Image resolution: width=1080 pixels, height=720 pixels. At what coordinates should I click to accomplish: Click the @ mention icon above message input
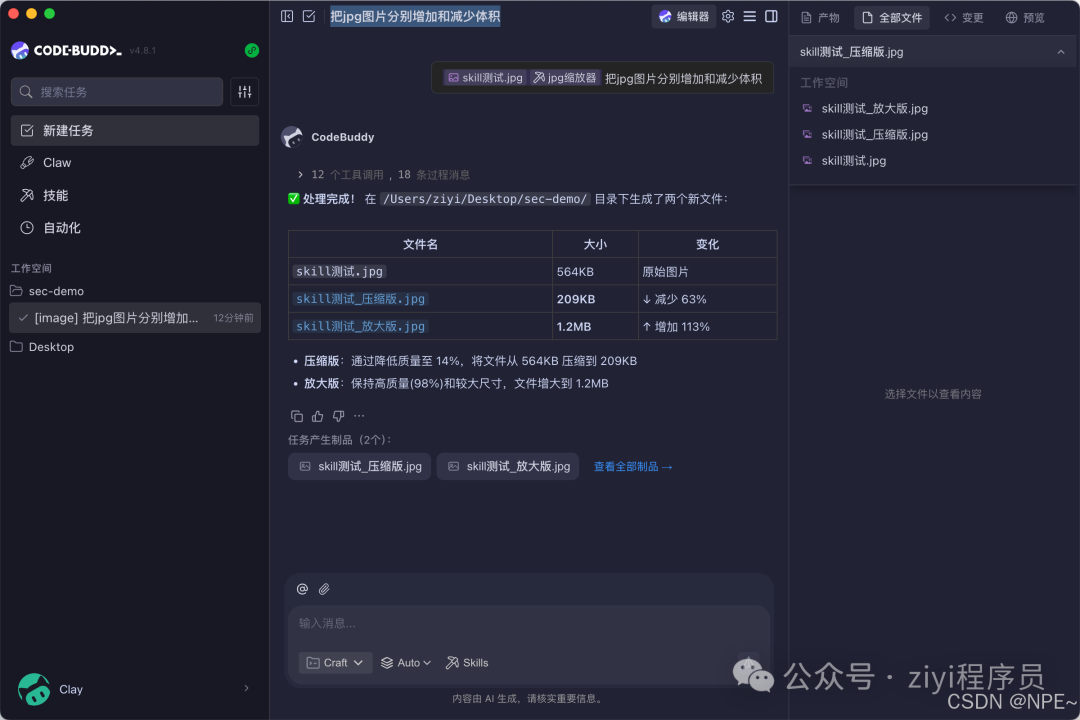302,589
